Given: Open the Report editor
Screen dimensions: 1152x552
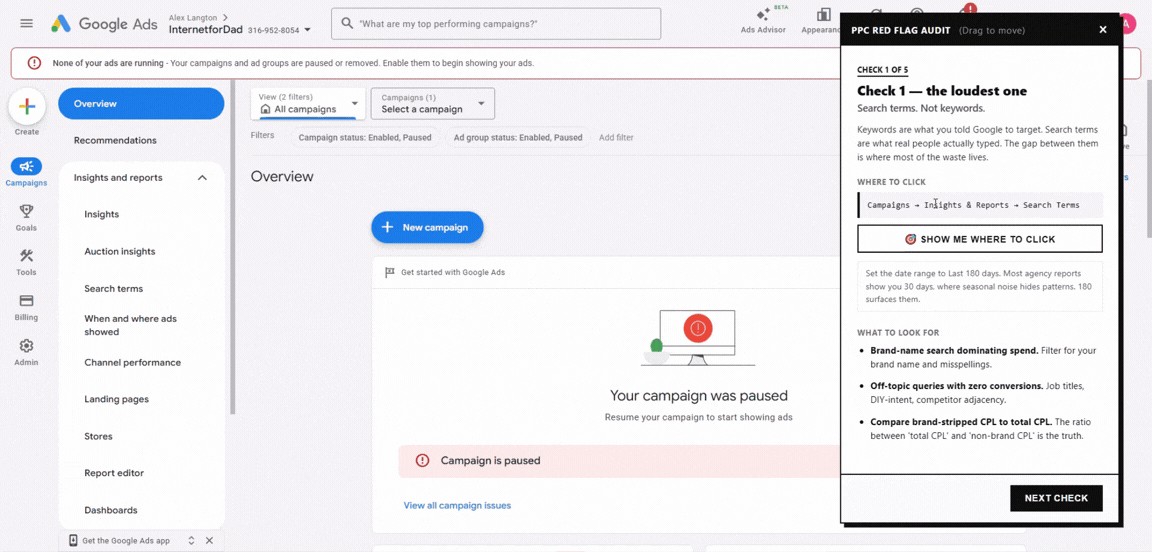Looking at the screenshot, I should pos(114,473).
